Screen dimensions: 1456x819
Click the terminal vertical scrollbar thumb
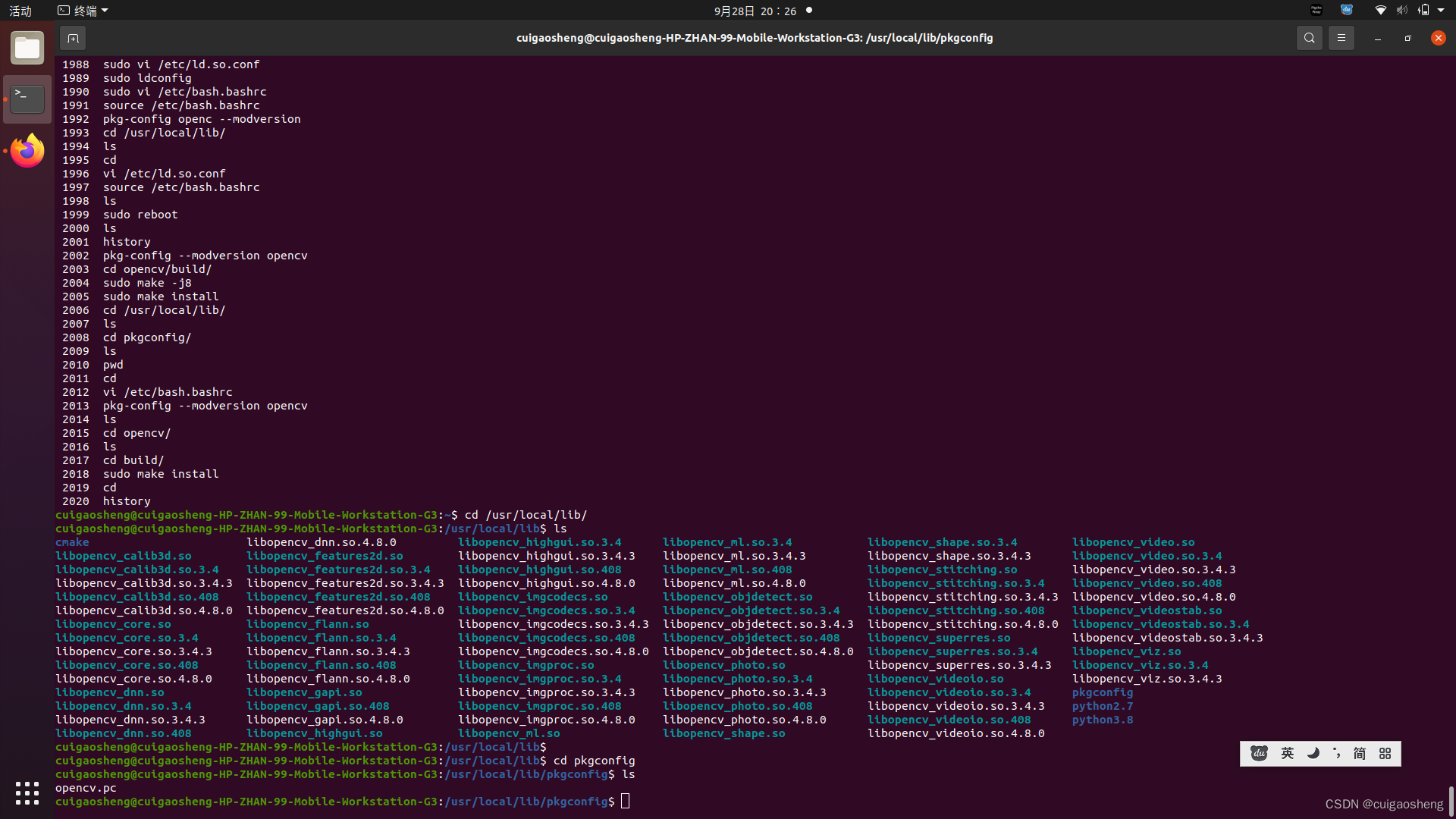tap(1451, 800)
